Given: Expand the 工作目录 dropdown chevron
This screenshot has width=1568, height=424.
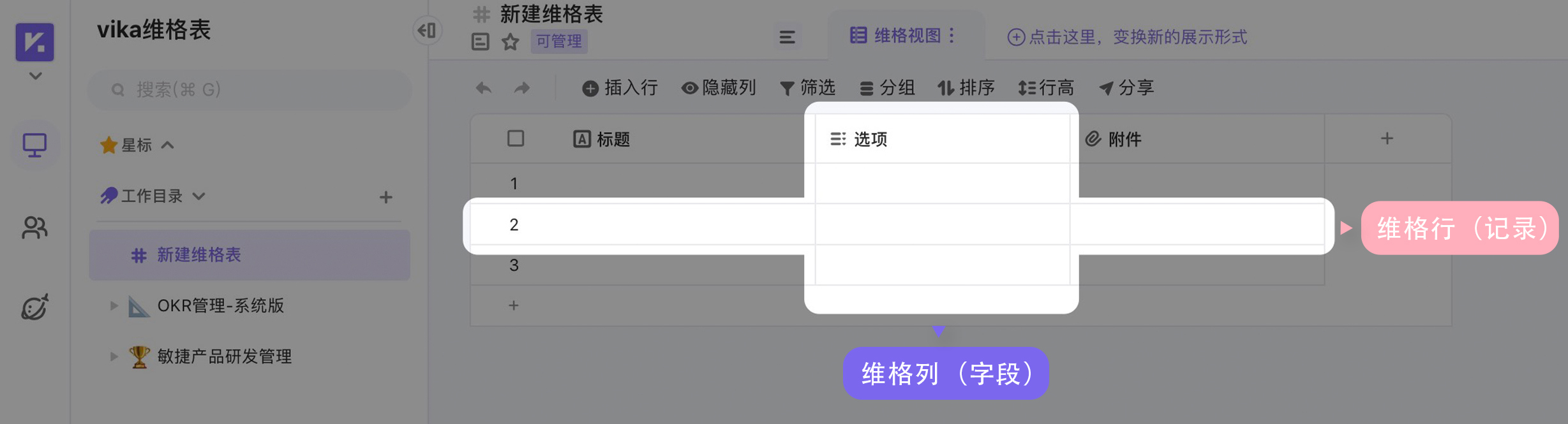Looking at the screenshot, I should pos(199,196).
